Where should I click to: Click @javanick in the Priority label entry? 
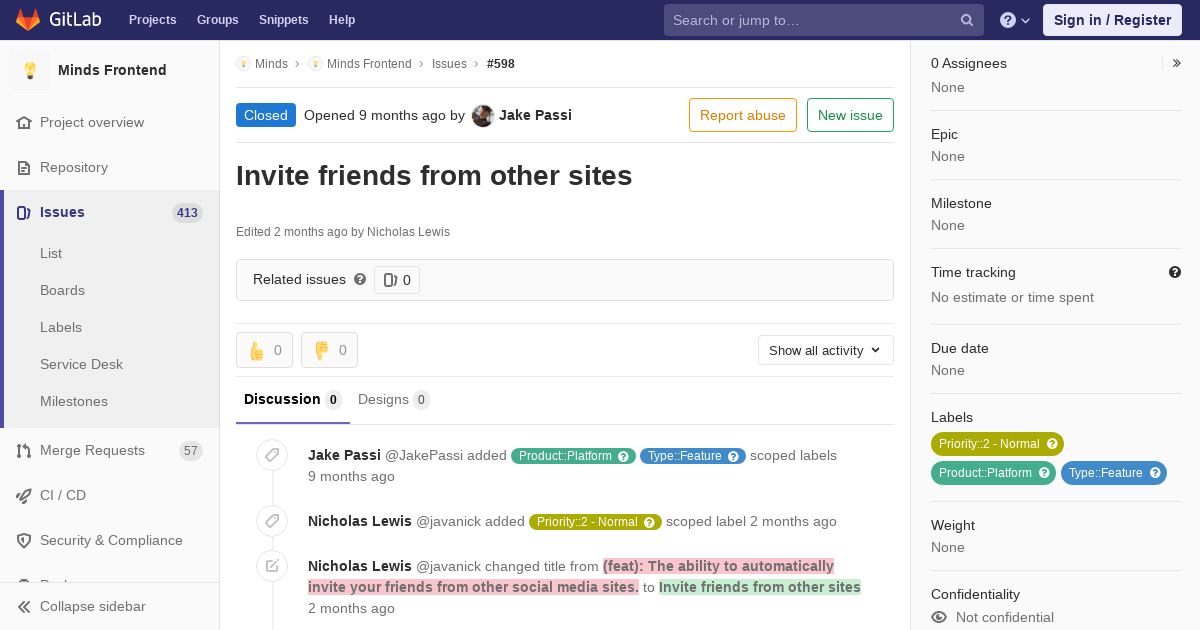[448, 522]
